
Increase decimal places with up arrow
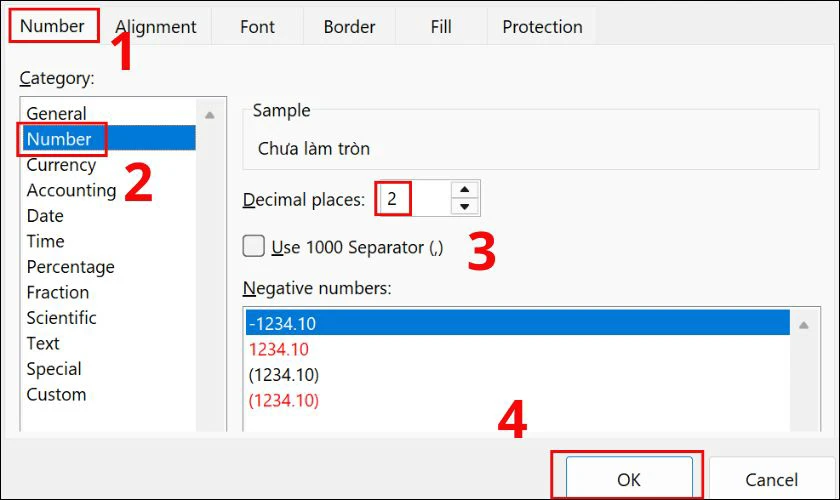[464, 190]
